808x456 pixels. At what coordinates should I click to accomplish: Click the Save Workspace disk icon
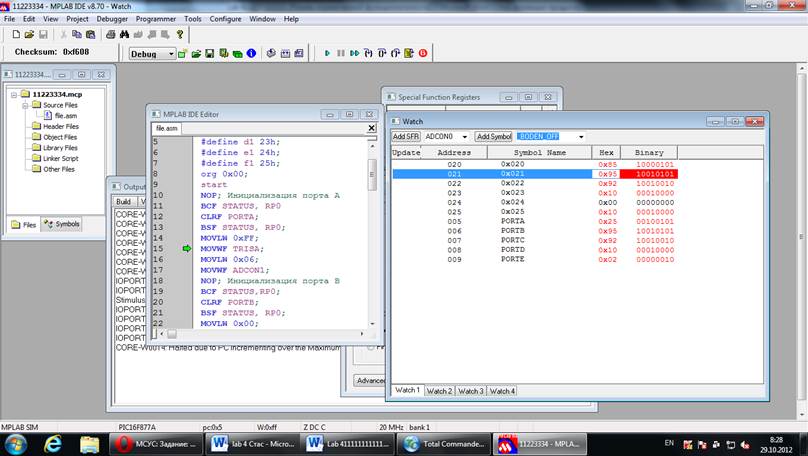[209, 53]
